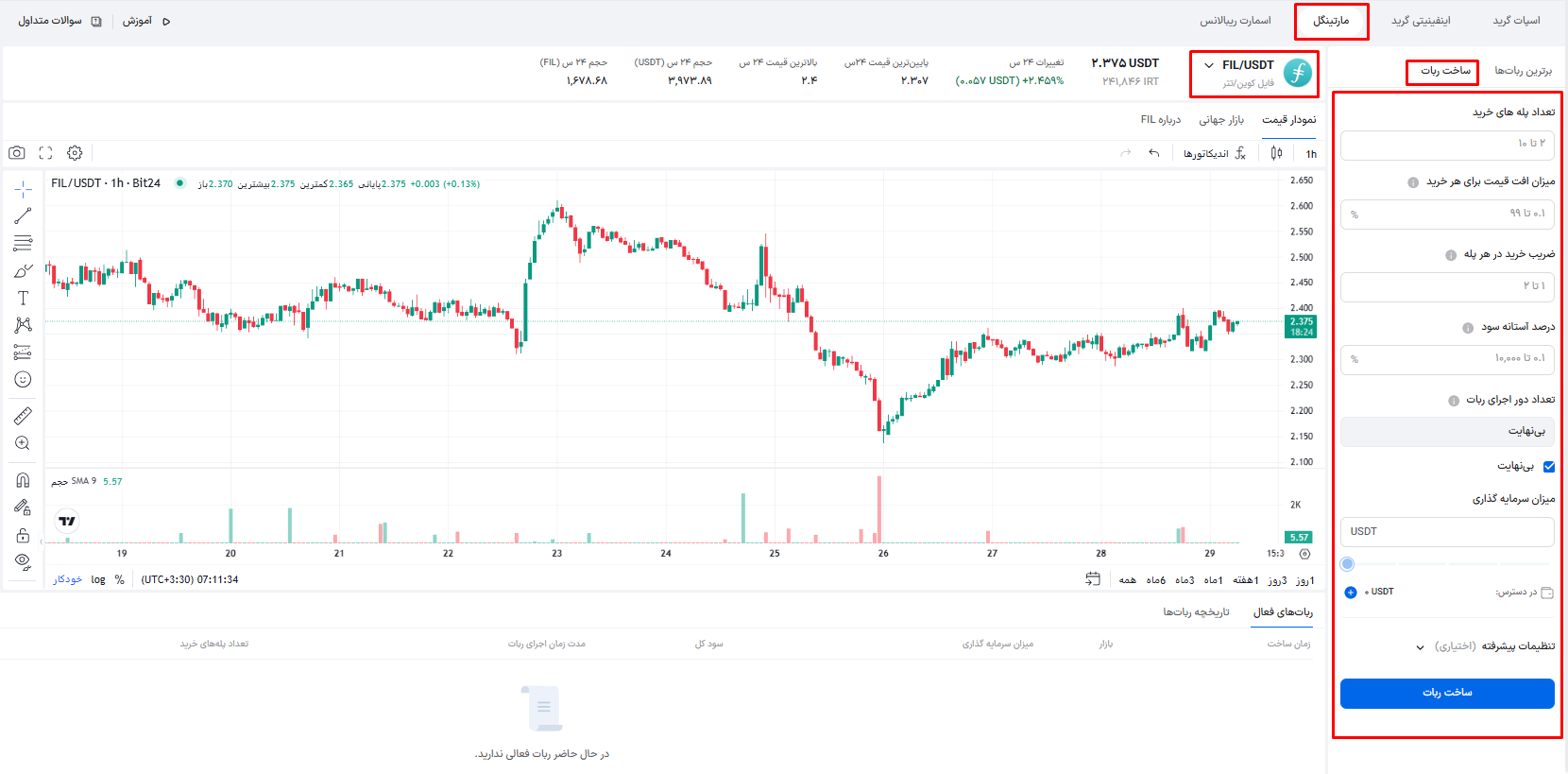Enter fullscreen chart mode
This screenshot has height=774, width=1568.
[x=45, y=153]
